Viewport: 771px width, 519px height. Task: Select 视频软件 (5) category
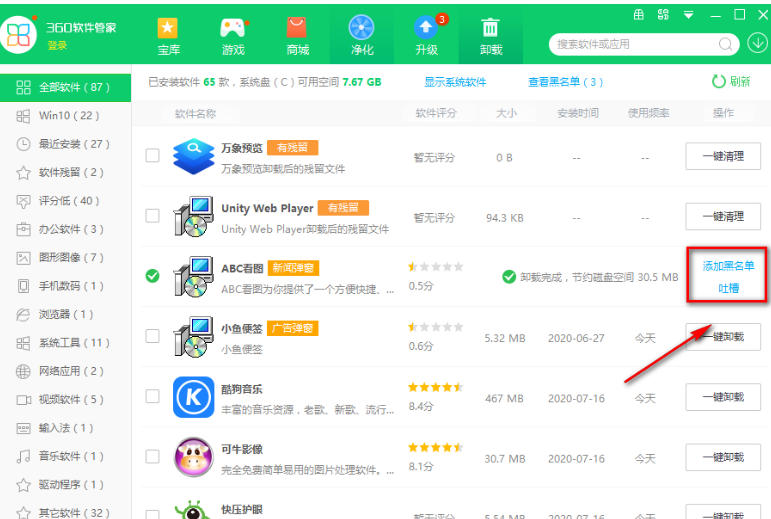(x=65, y=400)
